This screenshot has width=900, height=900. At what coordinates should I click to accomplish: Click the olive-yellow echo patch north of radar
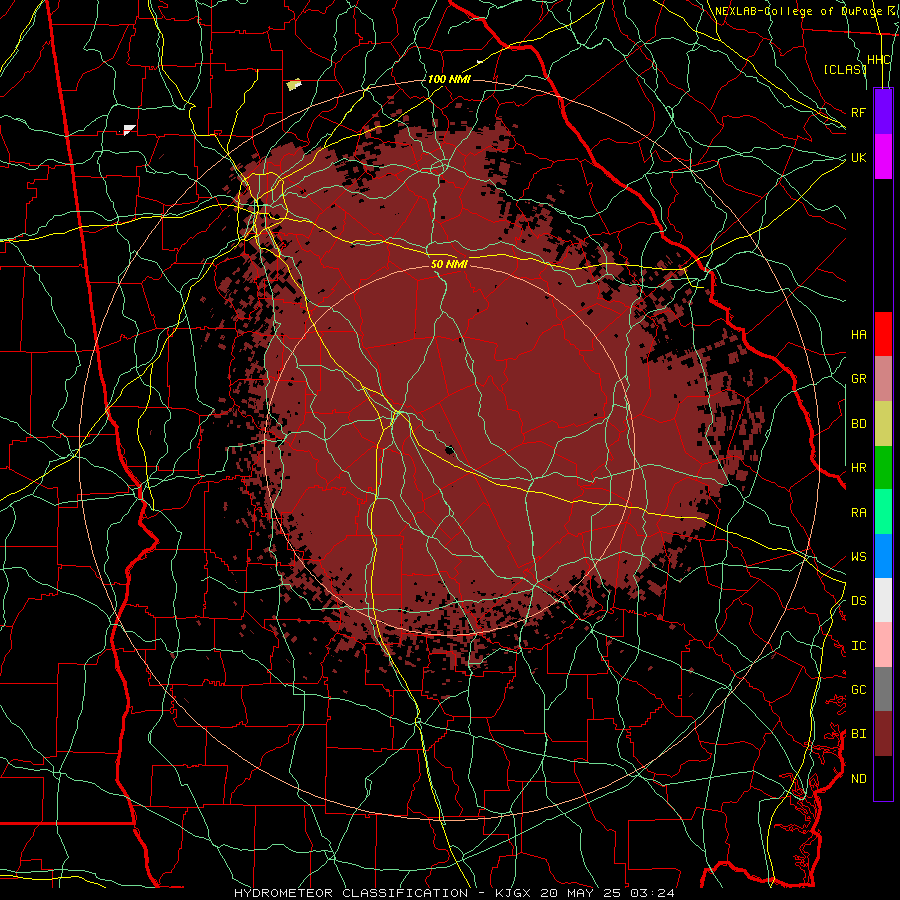click(294, 85)
